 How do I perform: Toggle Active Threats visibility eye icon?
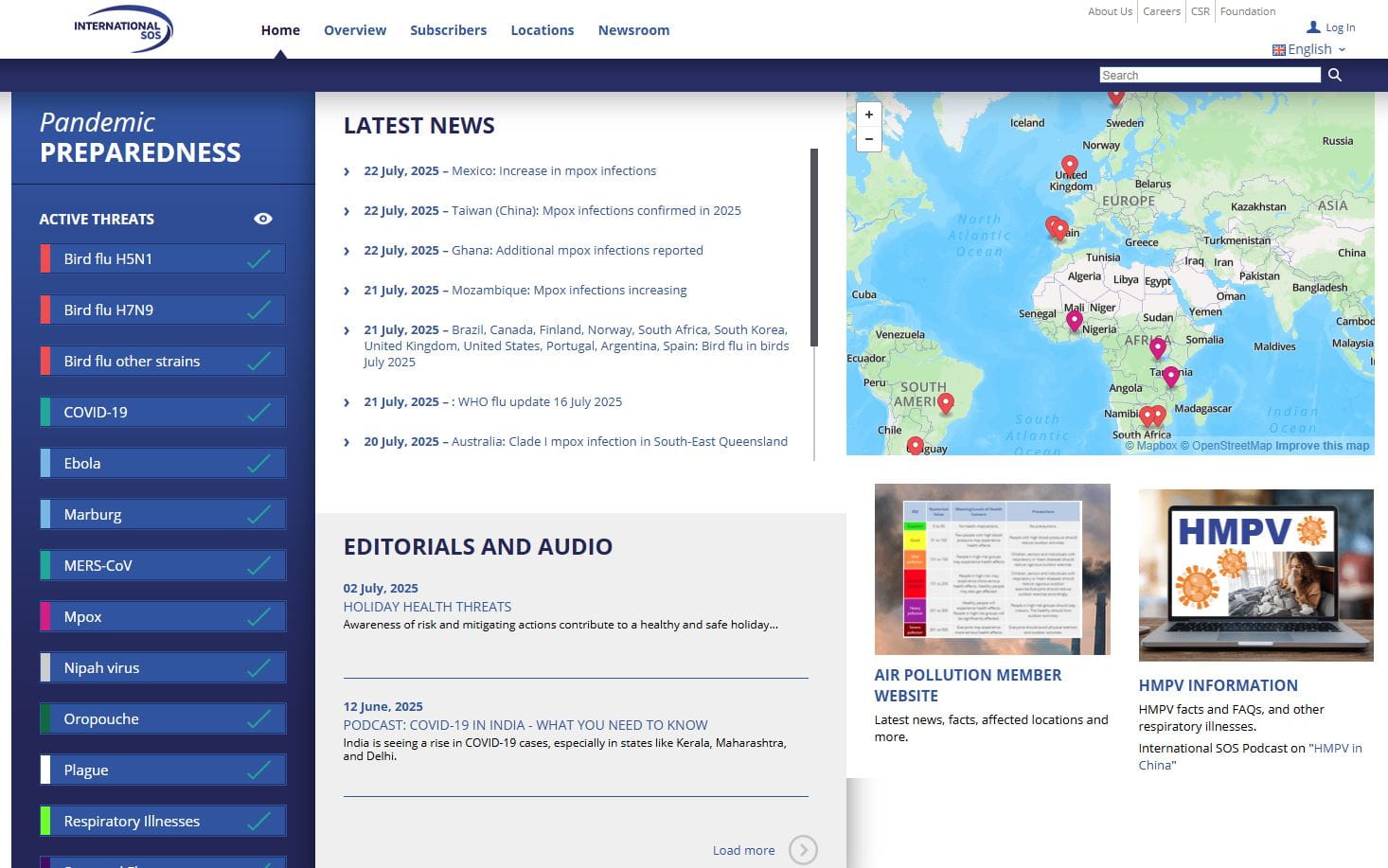pyautogui.click(x=263, y=219)
